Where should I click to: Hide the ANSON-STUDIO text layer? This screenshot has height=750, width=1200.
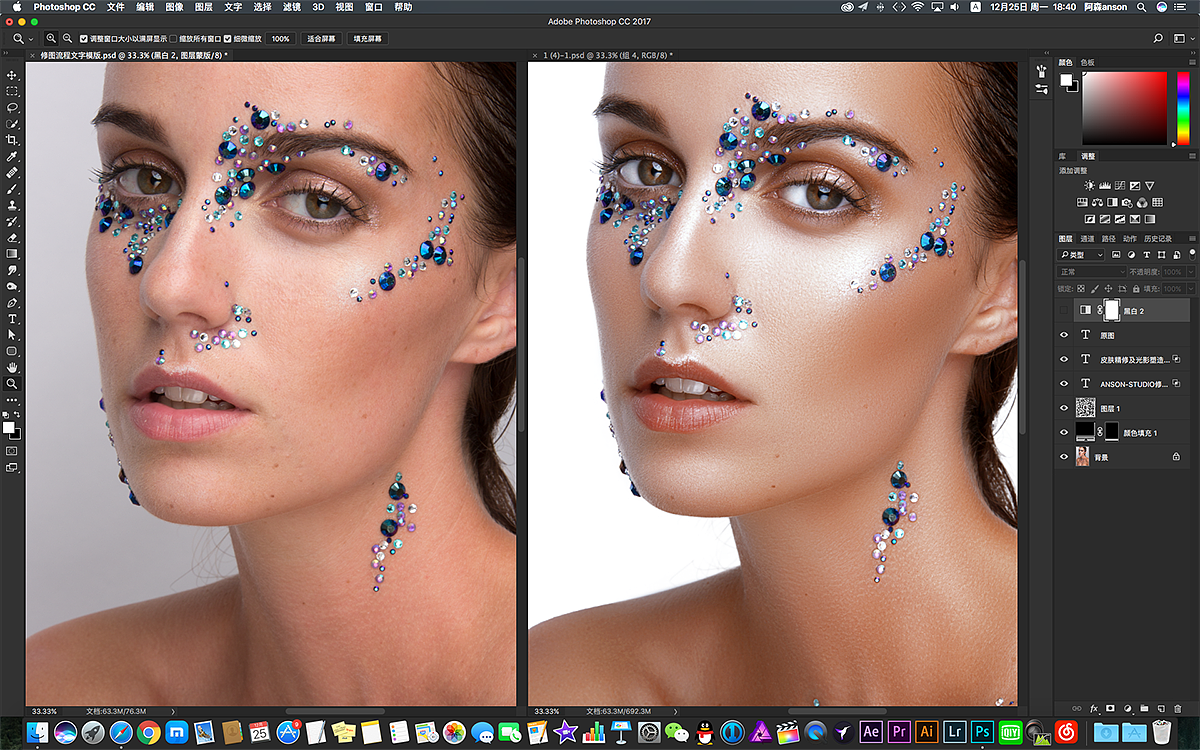click(x=1064, y=384)
